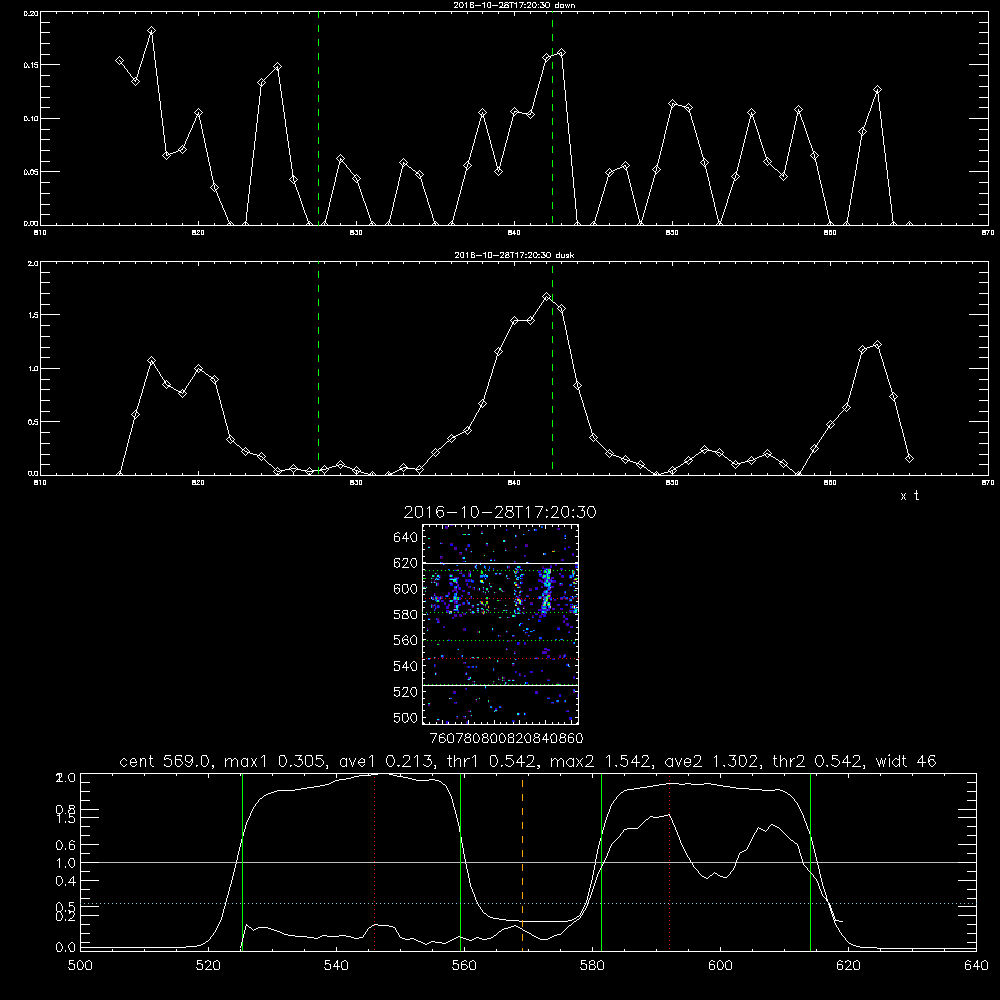Image resolution: width=1000 pixels, height=1000 pixels.
Task: Click bottom plot x-axis label '520'
Action: tap(208, 966)
